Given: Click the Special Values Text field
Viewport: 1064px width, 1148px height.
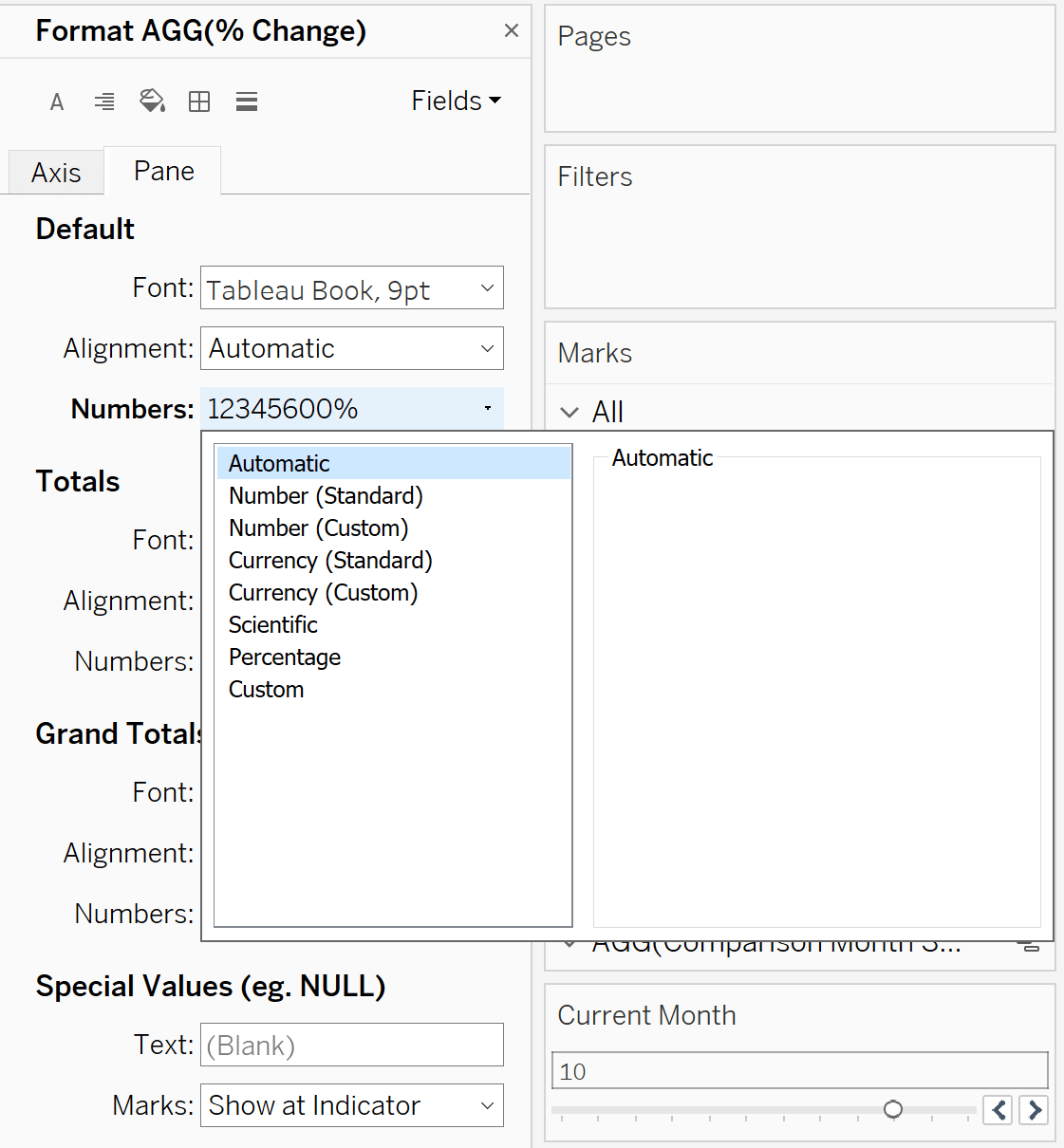Looking at the screenshot, I should click(x=352, y=1045).
